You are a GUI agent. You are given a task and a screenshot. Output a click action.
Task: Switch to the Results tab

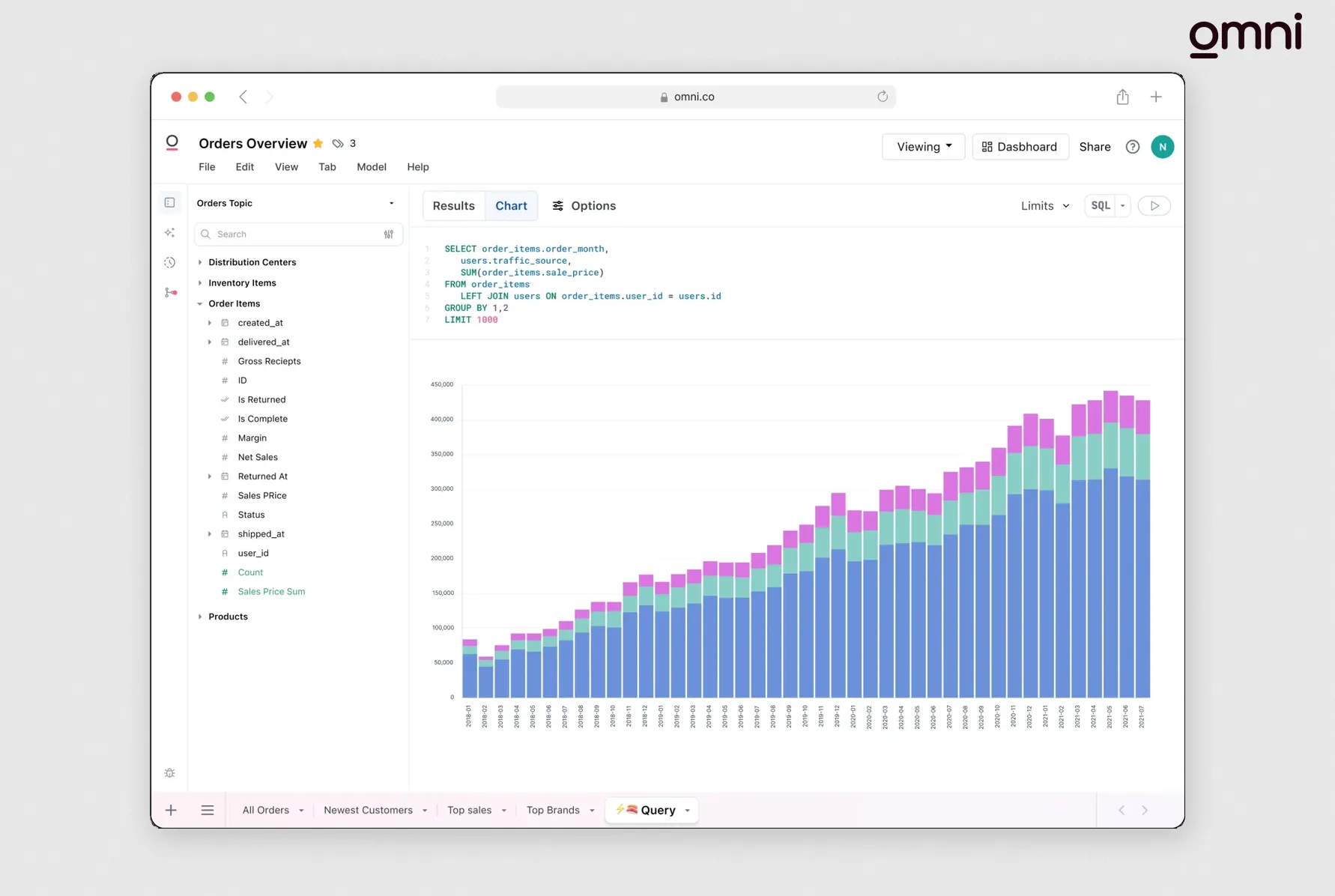(454, 206)
